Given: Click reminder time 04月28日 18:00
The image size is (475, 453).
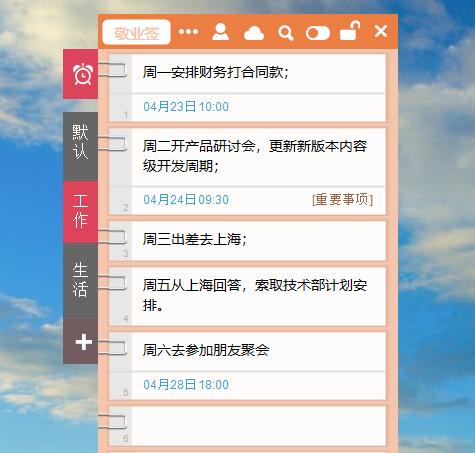Looking at the screenshot, I should coord(186,385).
